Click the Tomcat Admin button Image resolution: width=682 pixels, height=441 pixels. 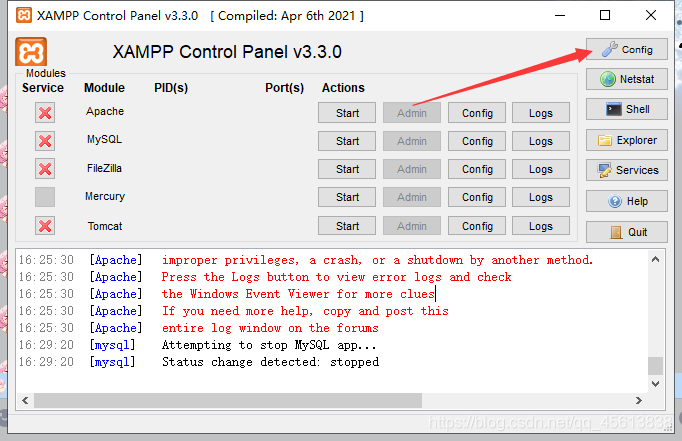tap(411, 226)
